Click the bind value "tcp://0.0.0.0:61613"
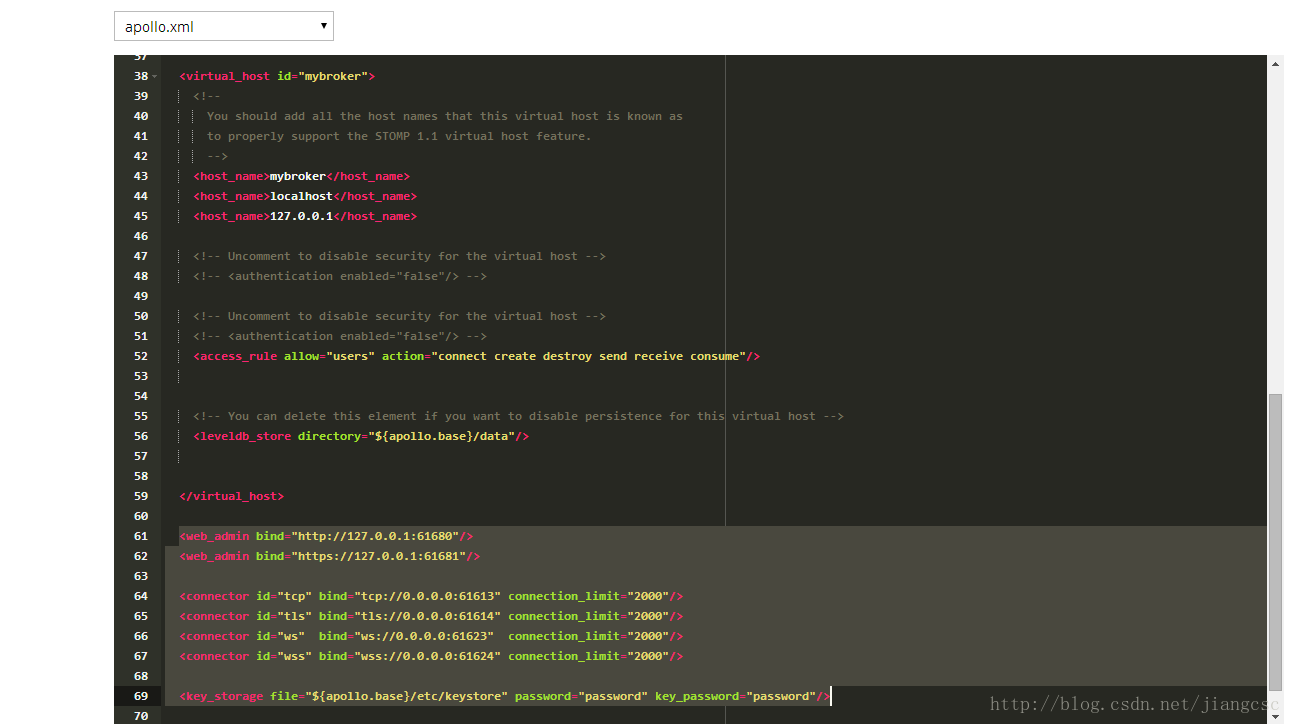1291x724 pixels. tap(427, 596)
